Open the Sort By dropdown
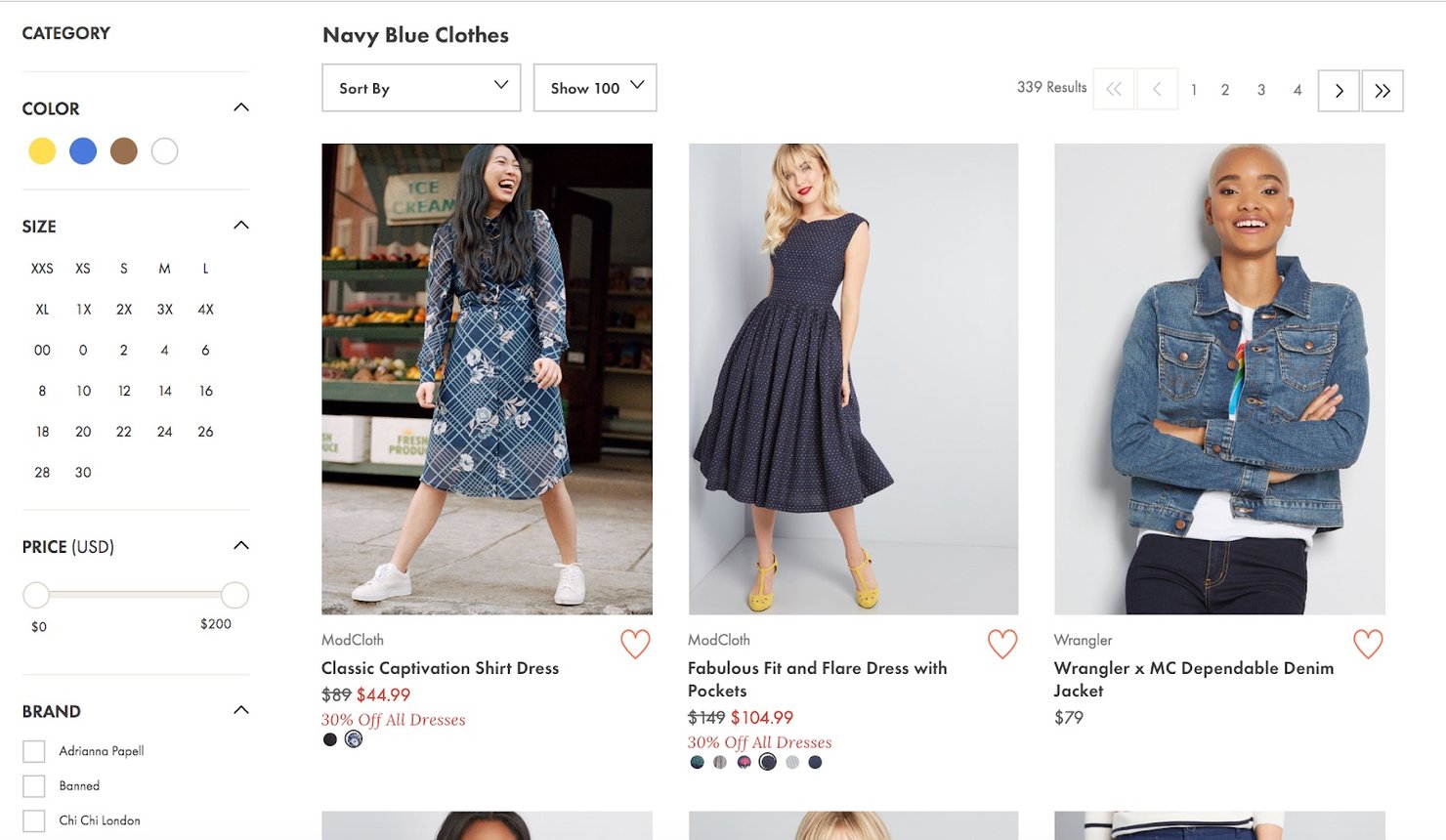Viewport: 1446px width, 840px height. pyautogui.click(x=420, y=88)
